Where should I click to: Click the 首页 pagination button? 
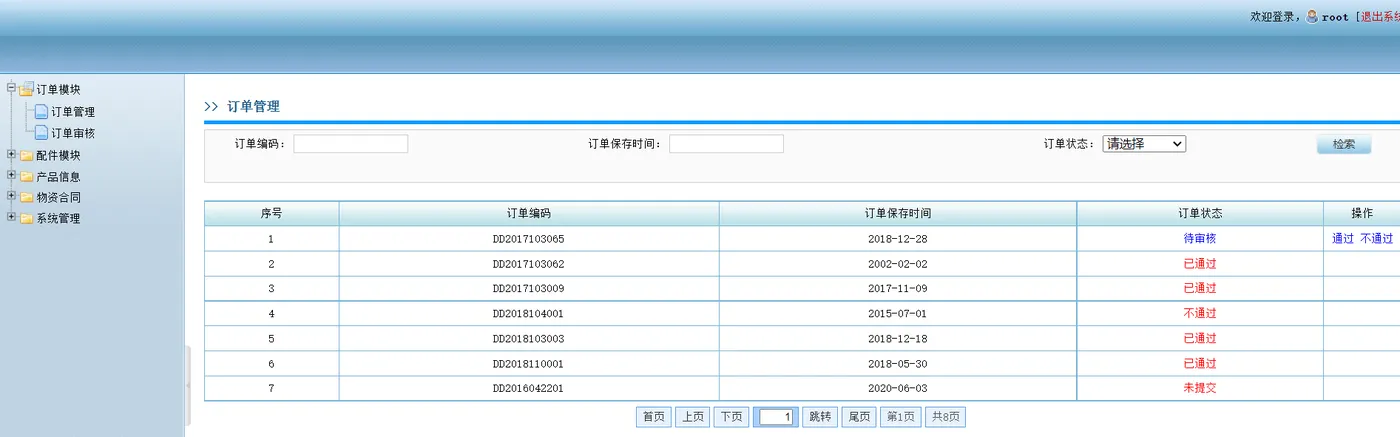point(654,417)
